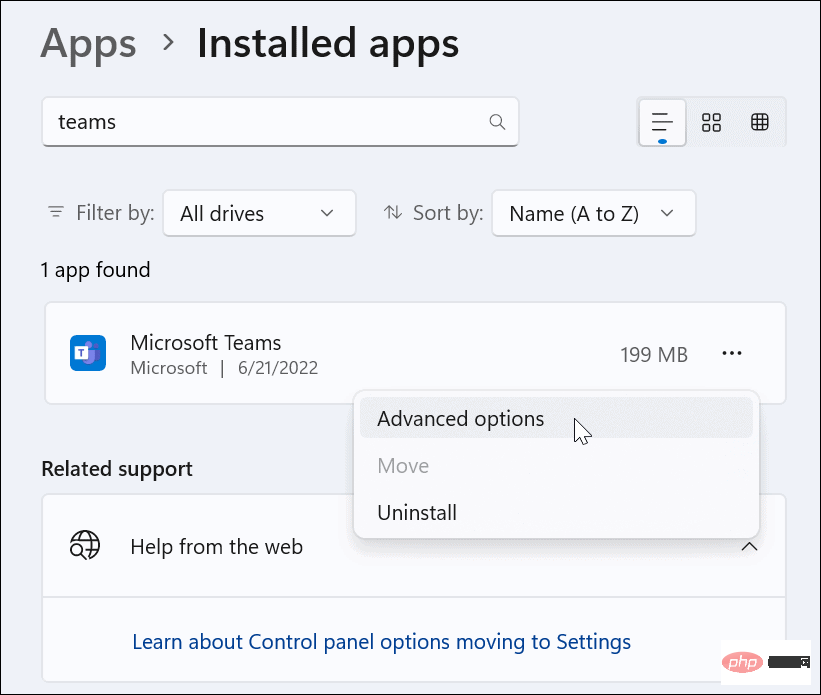Click the Help from the web label
This screenshot has width=821, height=695.
216,546
